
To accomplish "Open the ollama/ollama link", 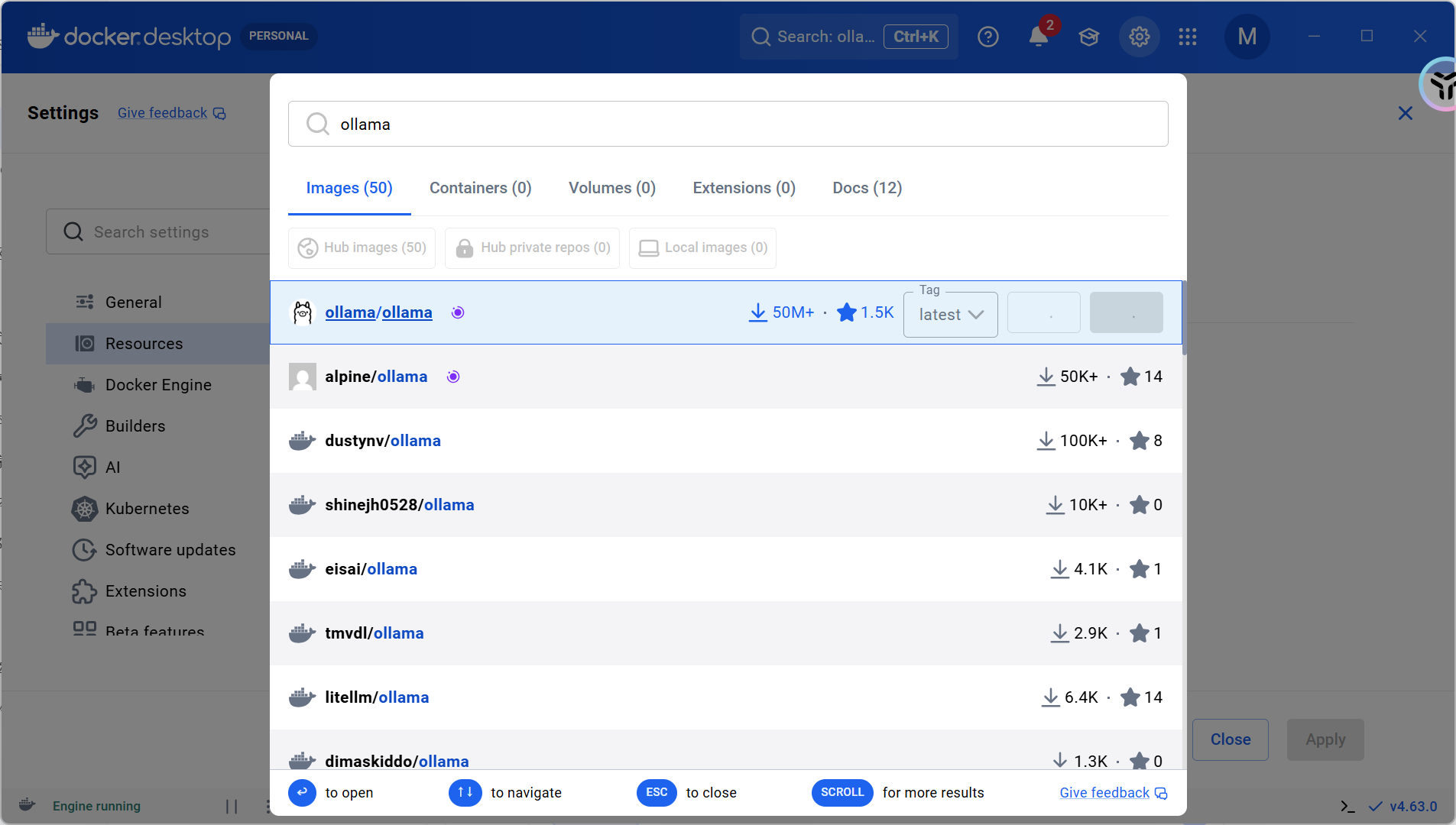I will coord(378,312).
